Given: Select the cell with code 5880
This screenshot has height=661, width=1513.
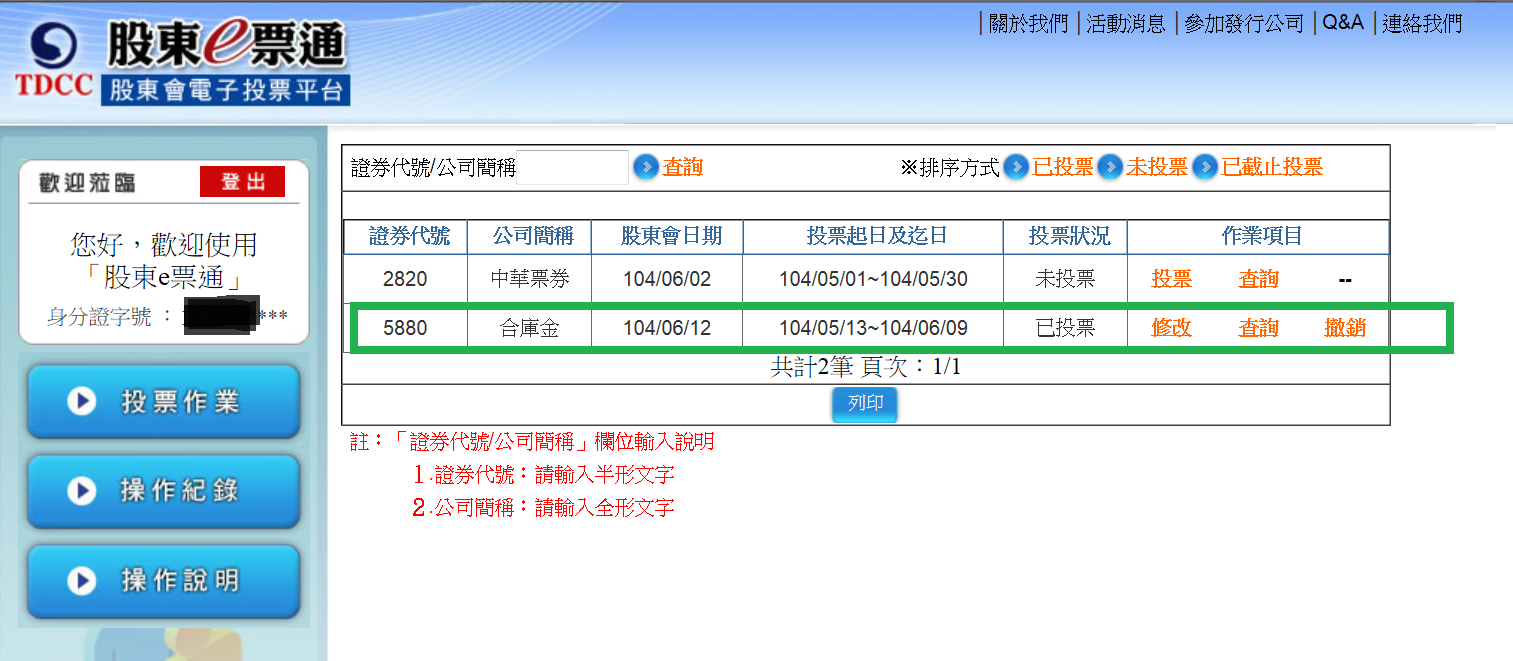Looking at the screenshot, I should 405,327.
